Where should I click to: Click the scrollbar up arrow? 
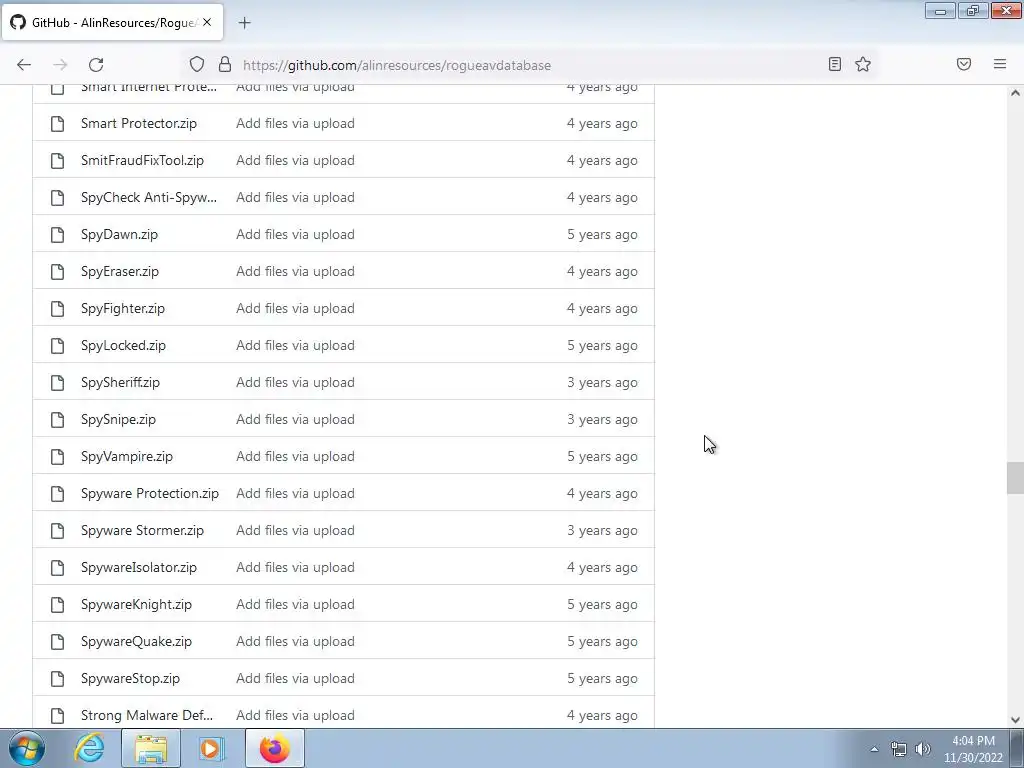coord(1015,93)
